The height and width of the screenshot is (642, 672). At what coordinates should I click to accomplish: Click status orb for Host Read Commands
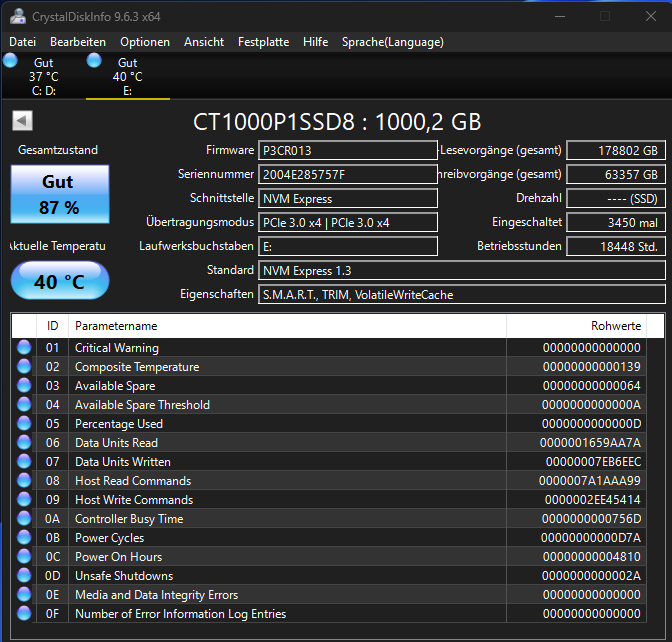pyautogui.click(x=24, y=480)
